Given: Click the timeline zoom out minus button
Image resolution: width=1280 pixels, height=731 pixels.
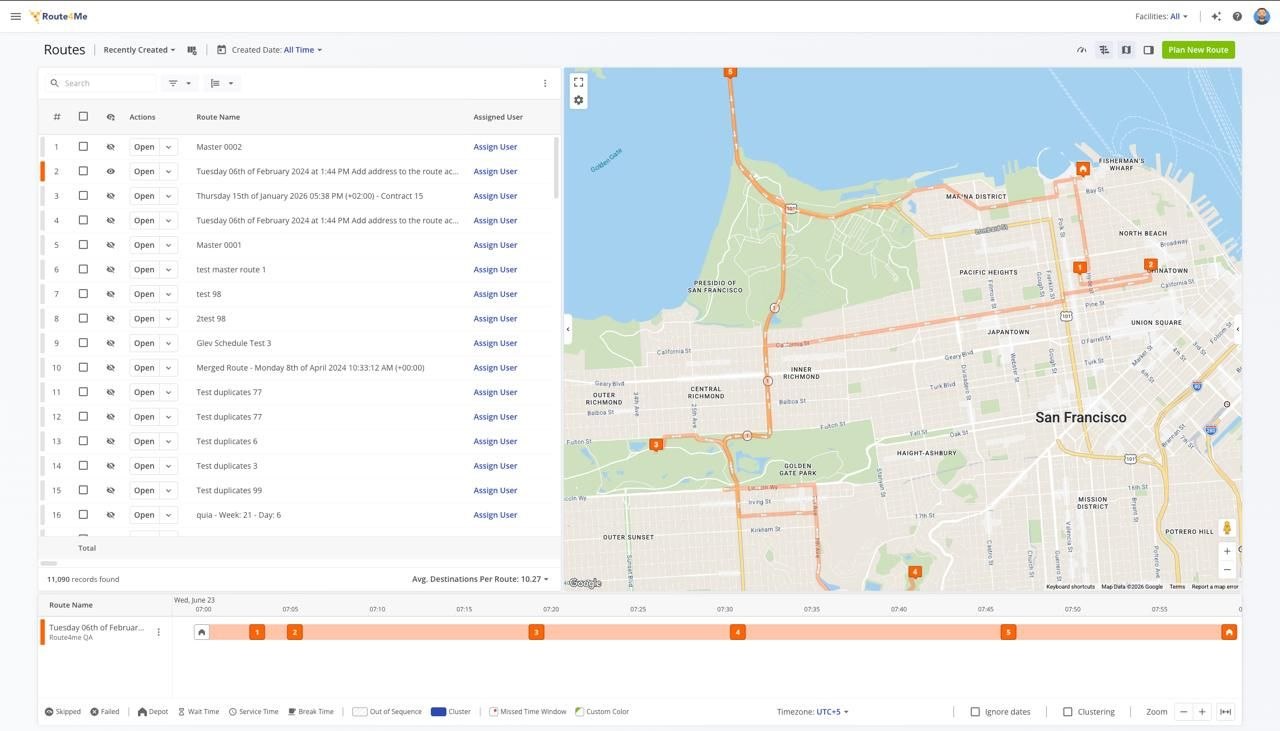Looking at the screenshot, I should pos(1183,712).
